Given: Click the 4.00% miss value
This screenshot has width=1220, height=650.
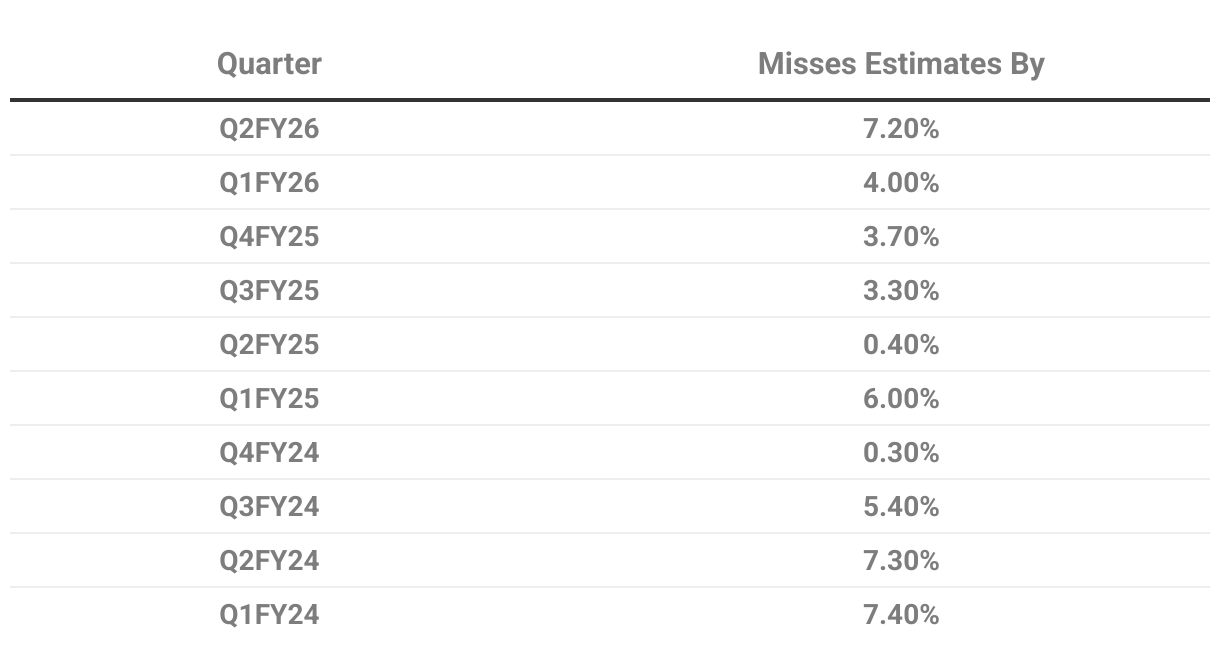Looking at the screenshot, I should click(901, 183).
